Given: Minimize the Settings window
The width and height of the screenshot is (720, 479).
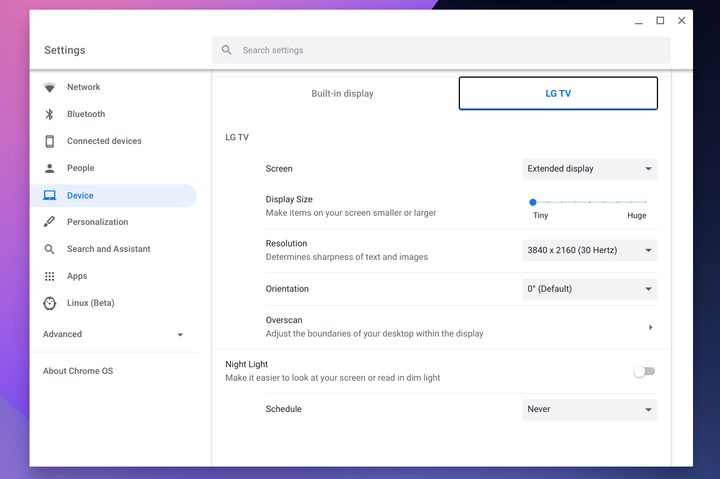Looking at the screenshot, I should pyautogui.click(x=639, y=21).
